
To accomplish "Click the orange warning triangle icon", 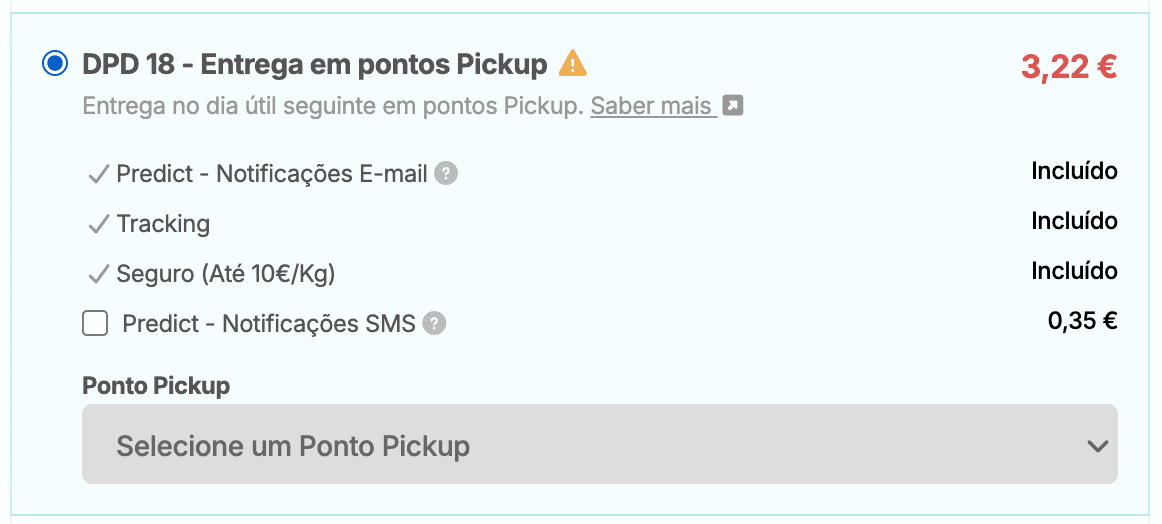I will [x=572, y=64].
